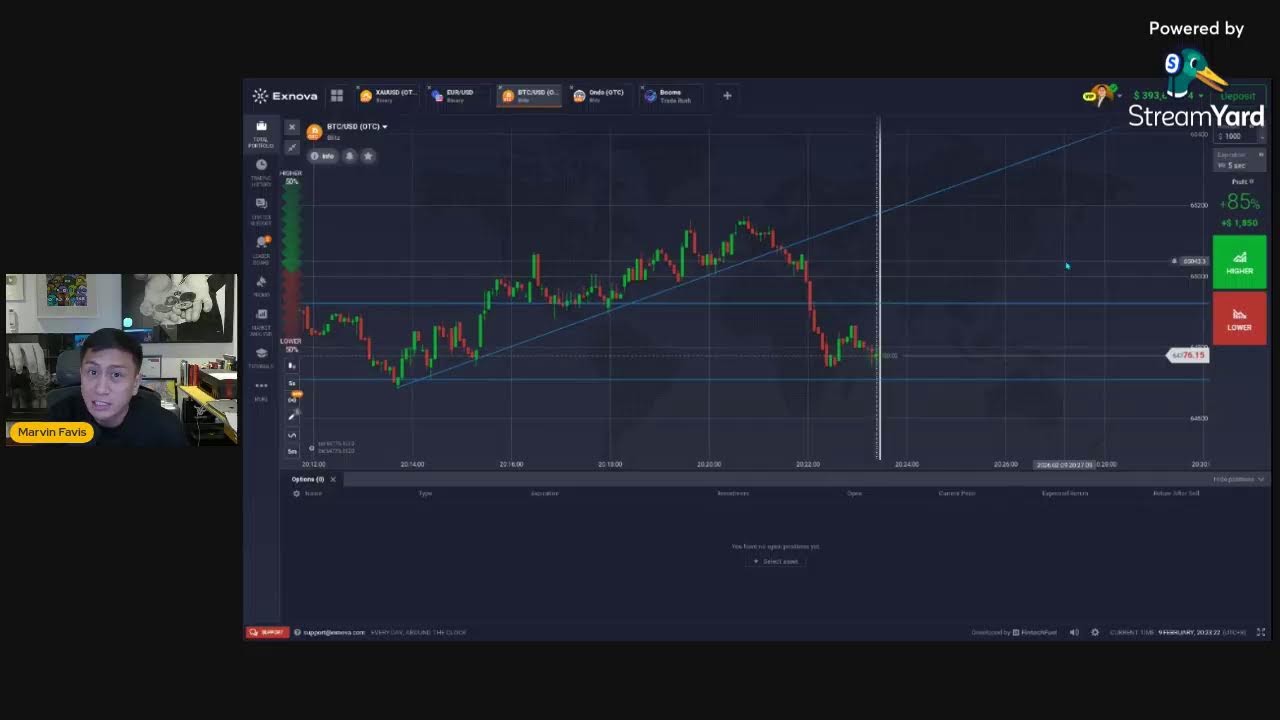Click the Expiration column header
The width and height of the screenshot is (1280, 720).
pos(544,493)
